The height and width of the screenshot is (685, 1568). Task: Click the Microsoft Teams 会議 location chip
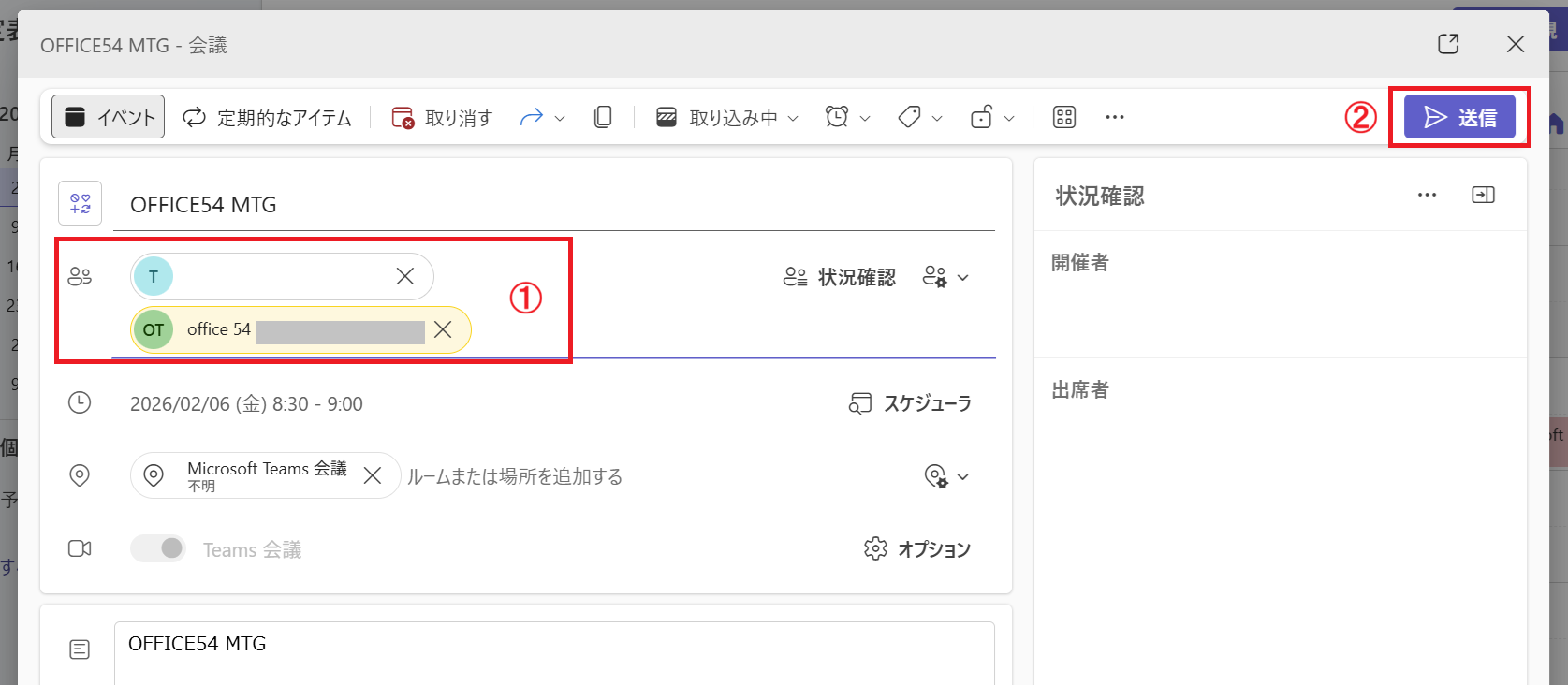267,475
